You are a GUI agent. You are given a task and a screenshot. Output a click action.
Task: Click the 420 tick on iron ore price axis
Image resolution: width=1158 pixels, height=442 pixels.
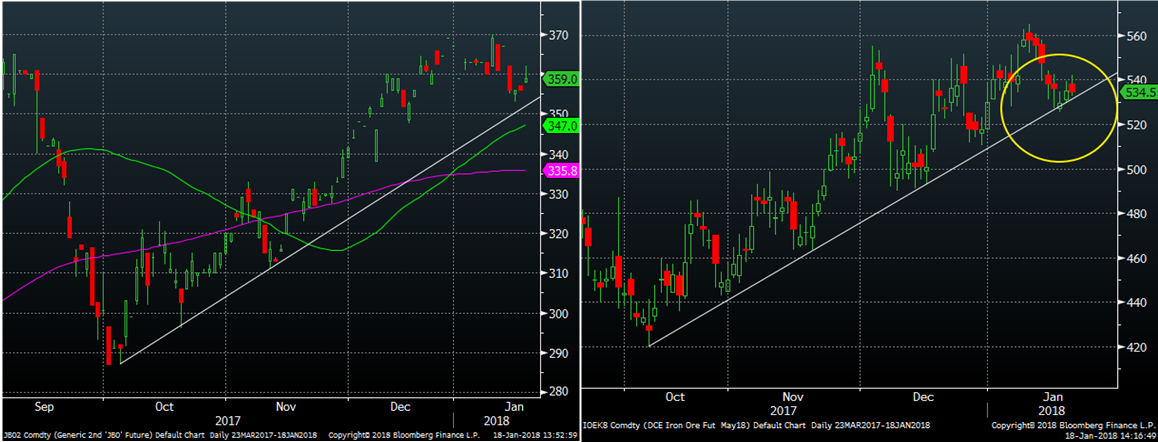(1134, 348)
